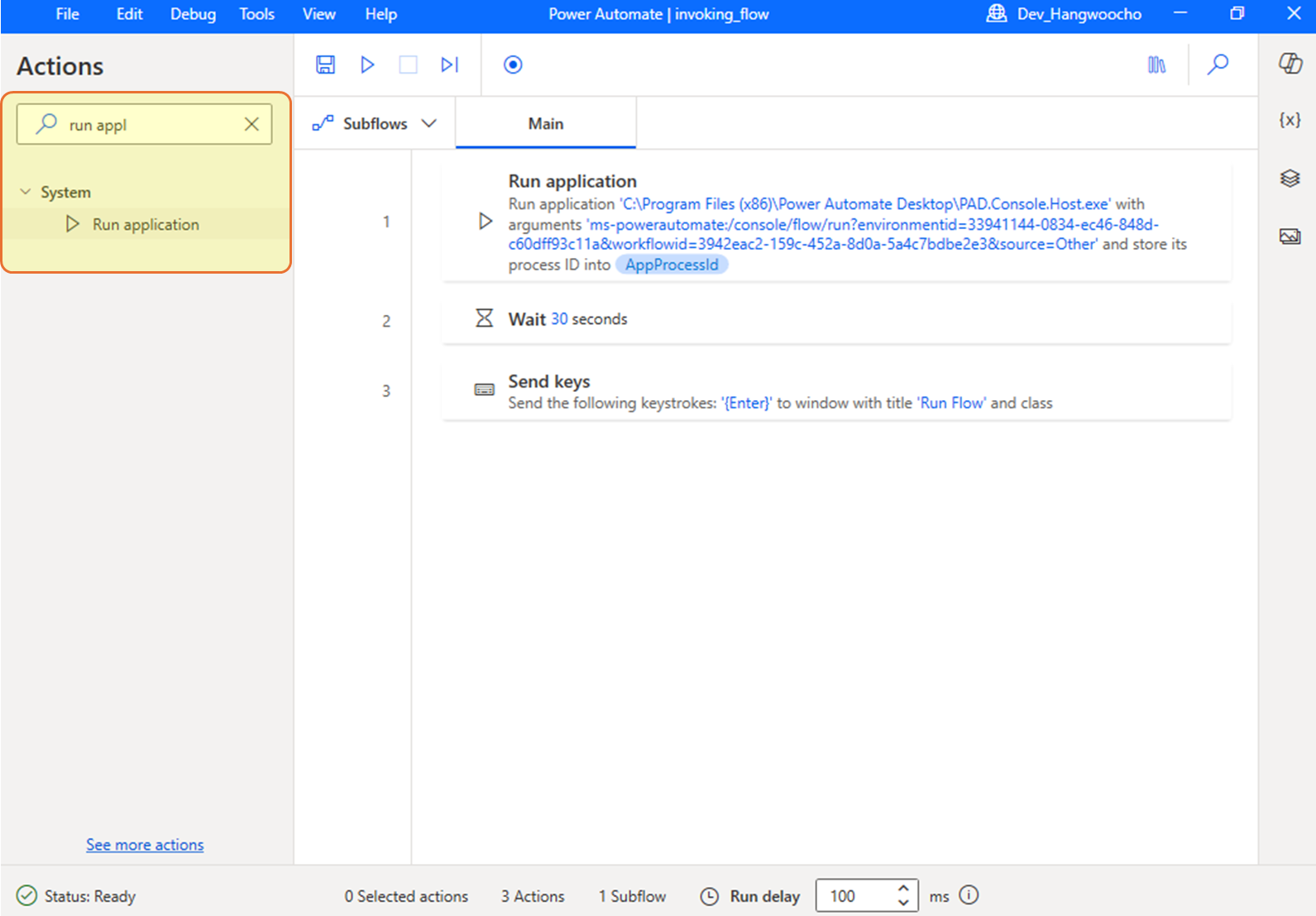This screenshot has height=916, width=1316.
Task: Open the Edit menu
Action: (x=129, y=14)
